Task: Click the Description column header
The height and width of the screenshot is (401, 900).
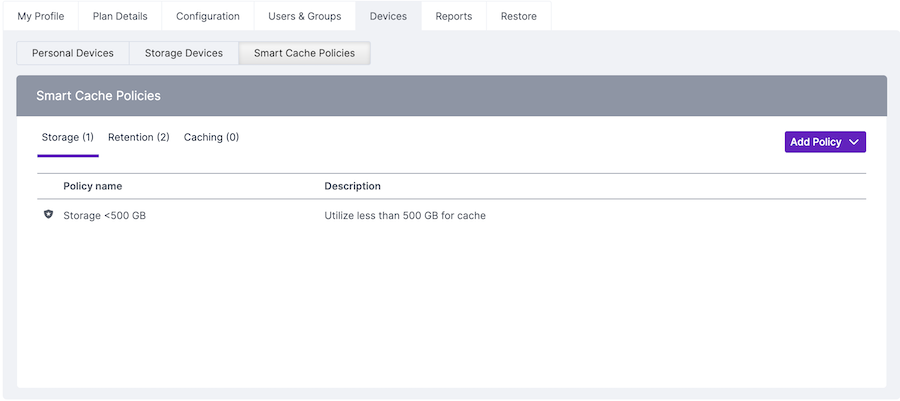Action: pyautogui.click(x=352, y=186)
